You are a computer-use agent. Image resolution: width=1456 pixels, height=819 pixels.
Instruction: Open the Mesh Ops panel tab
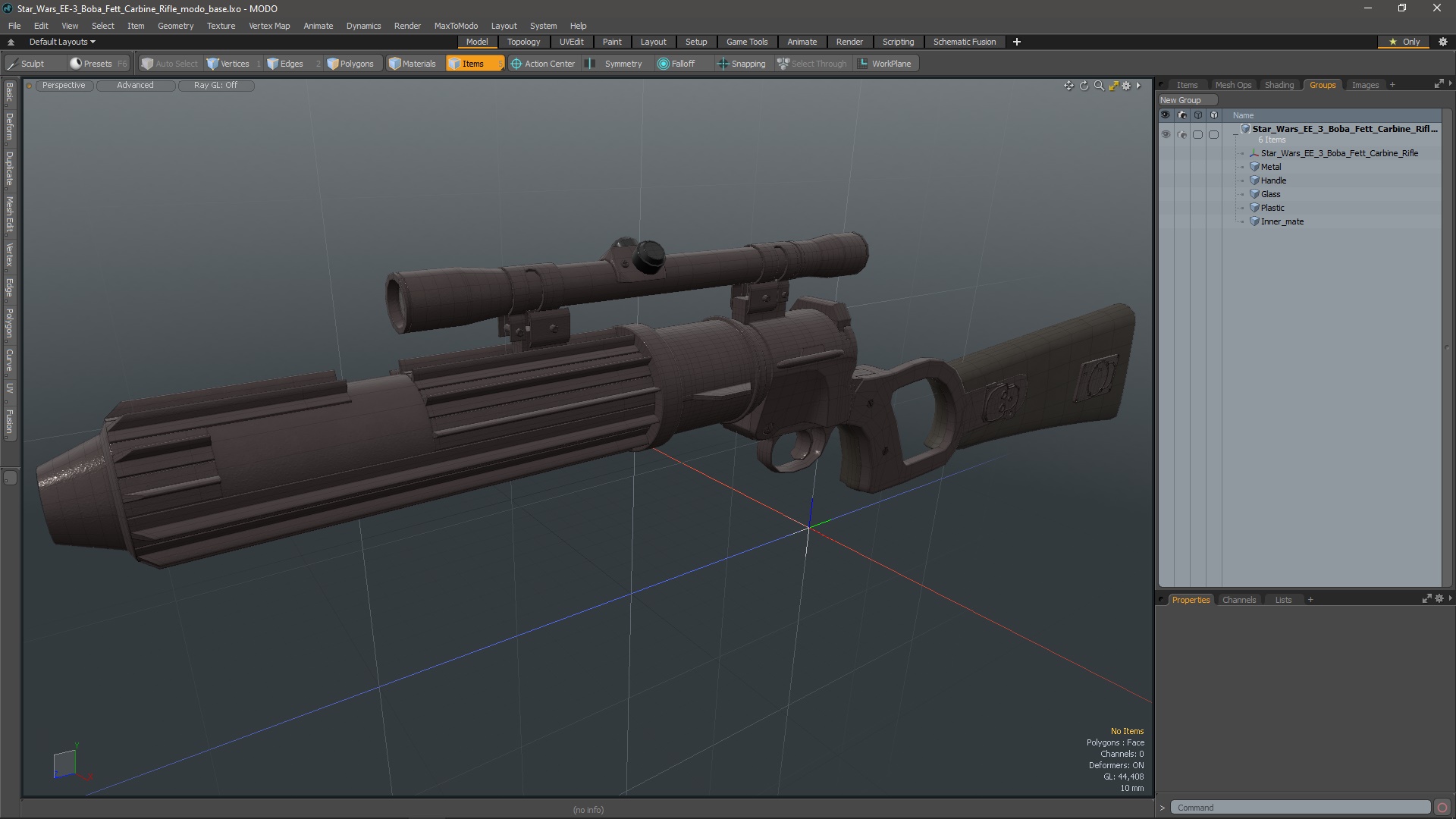[1233, 85]
